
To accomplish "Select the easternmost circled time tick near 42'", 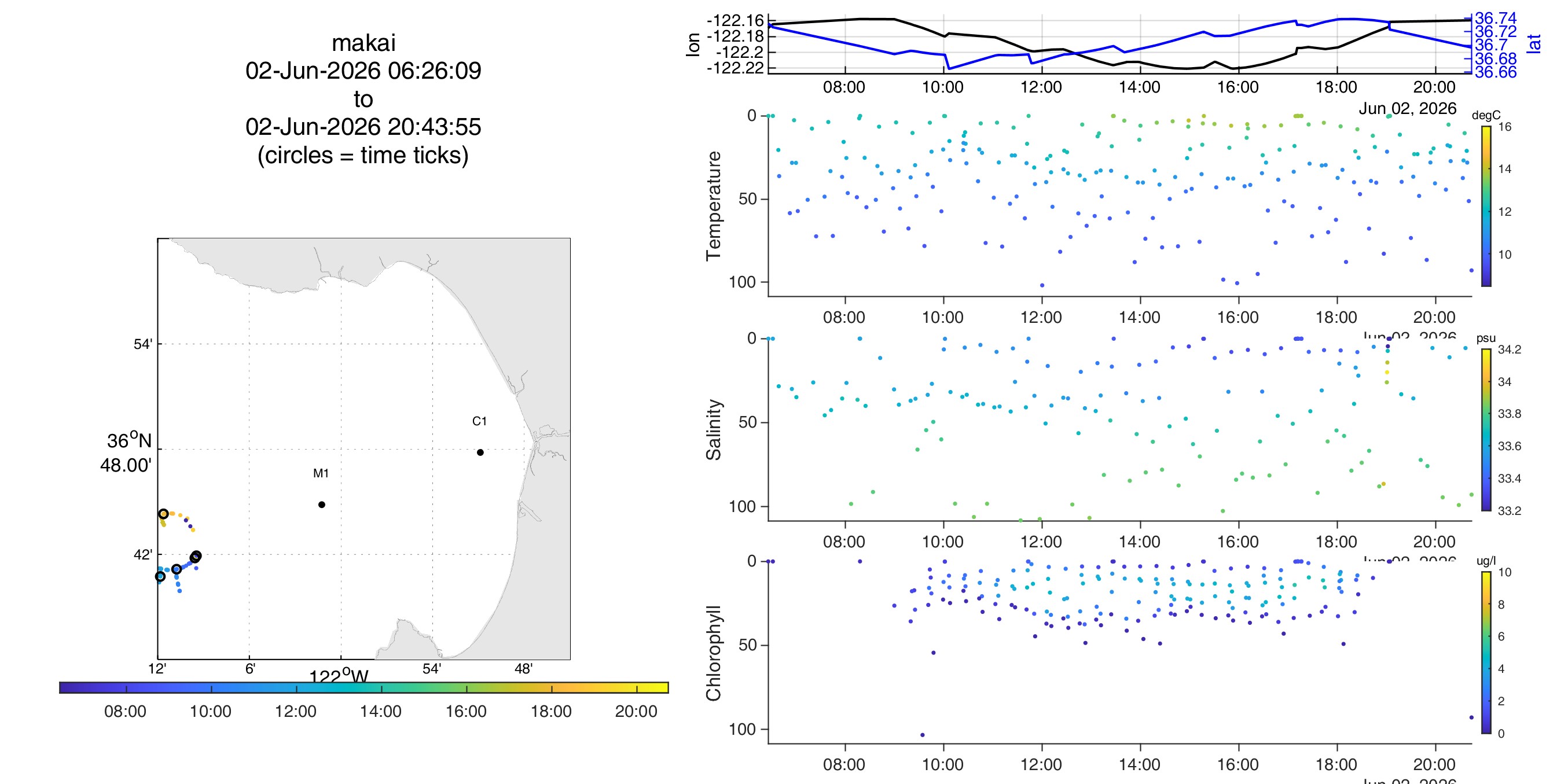I will (196, 557).
